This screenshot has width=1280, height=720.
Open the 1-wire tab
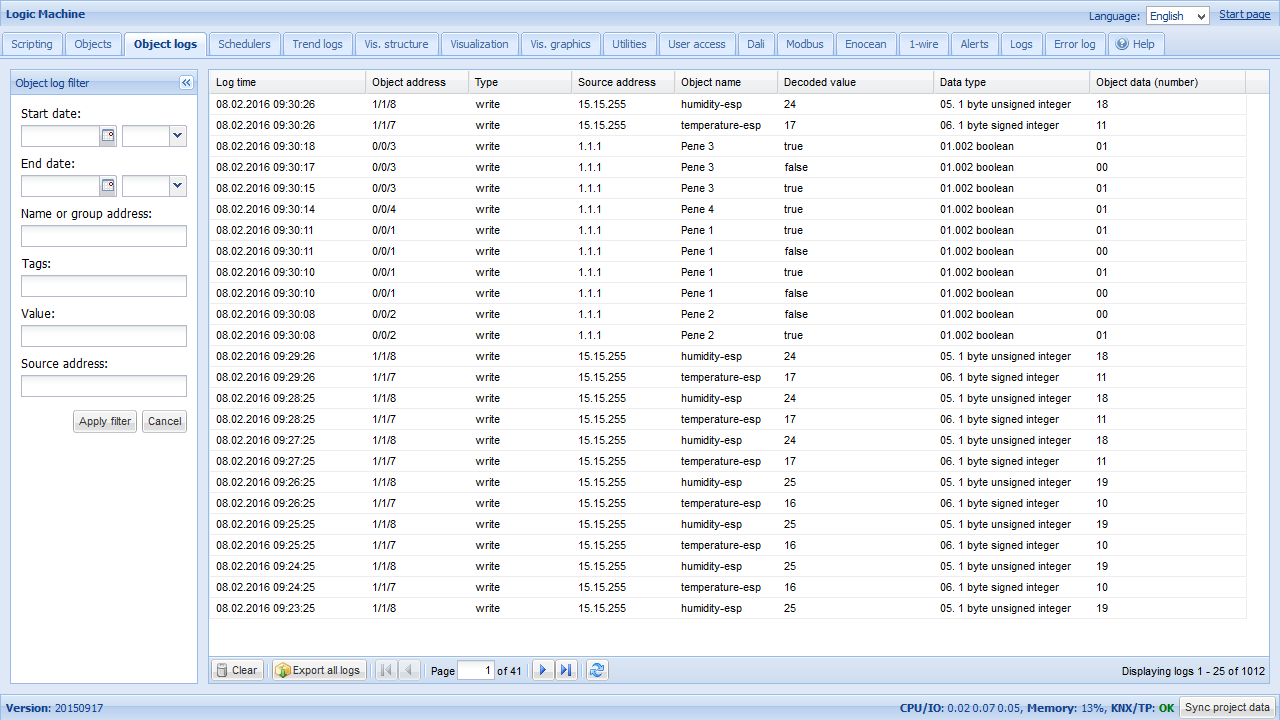click(x=923, y=44)
